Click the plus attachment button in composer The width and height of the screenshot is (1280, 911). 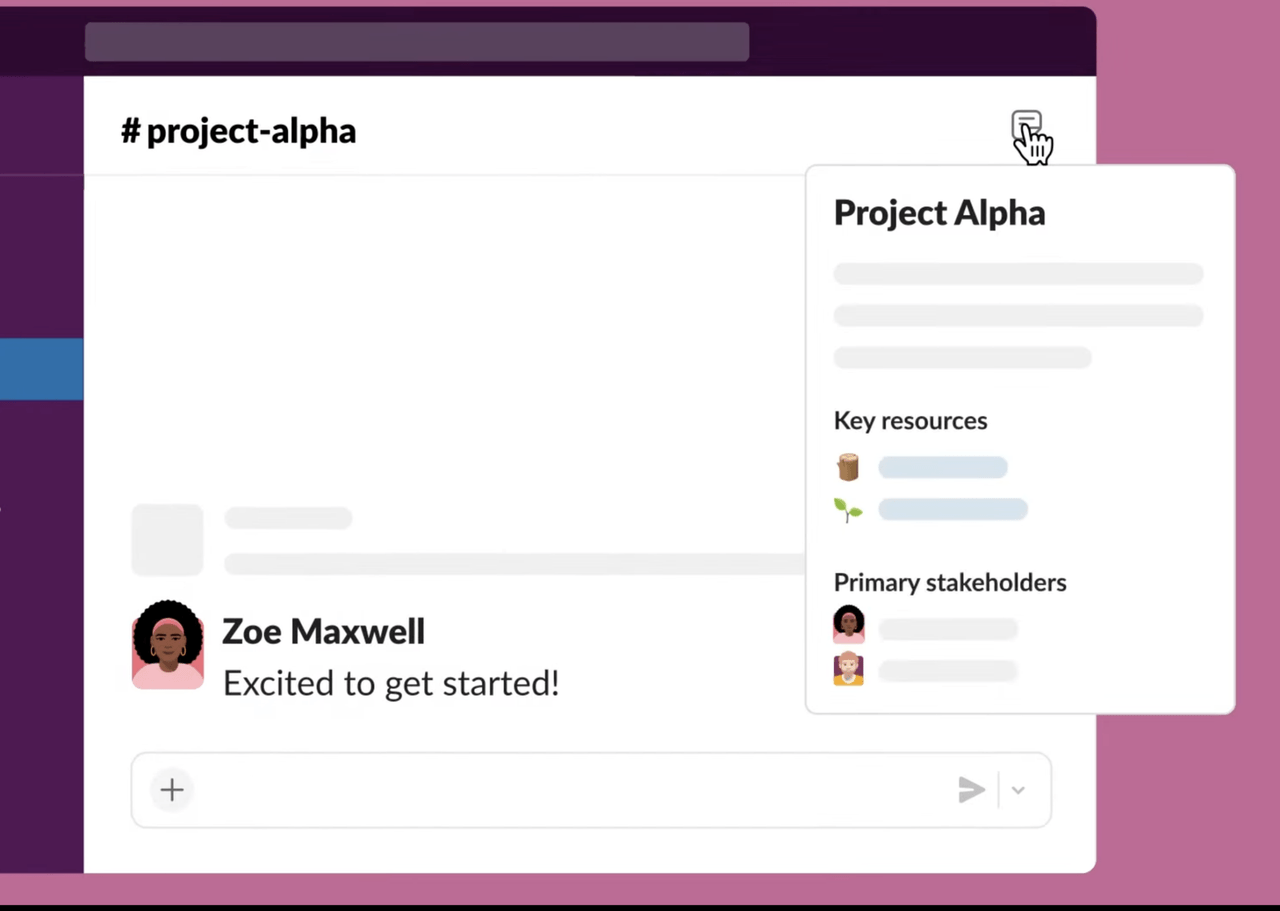tap(172, 790)
